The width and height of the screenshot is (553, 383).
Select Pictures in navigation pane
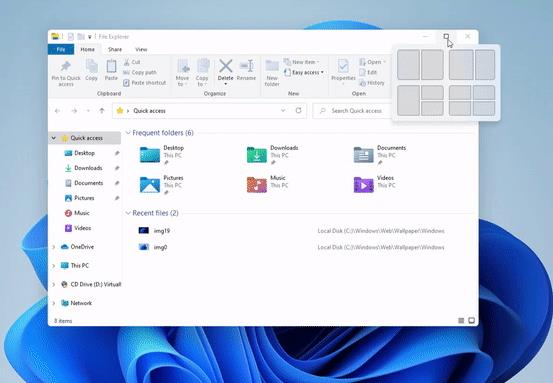pyautogui.click(x=84, y=198)
